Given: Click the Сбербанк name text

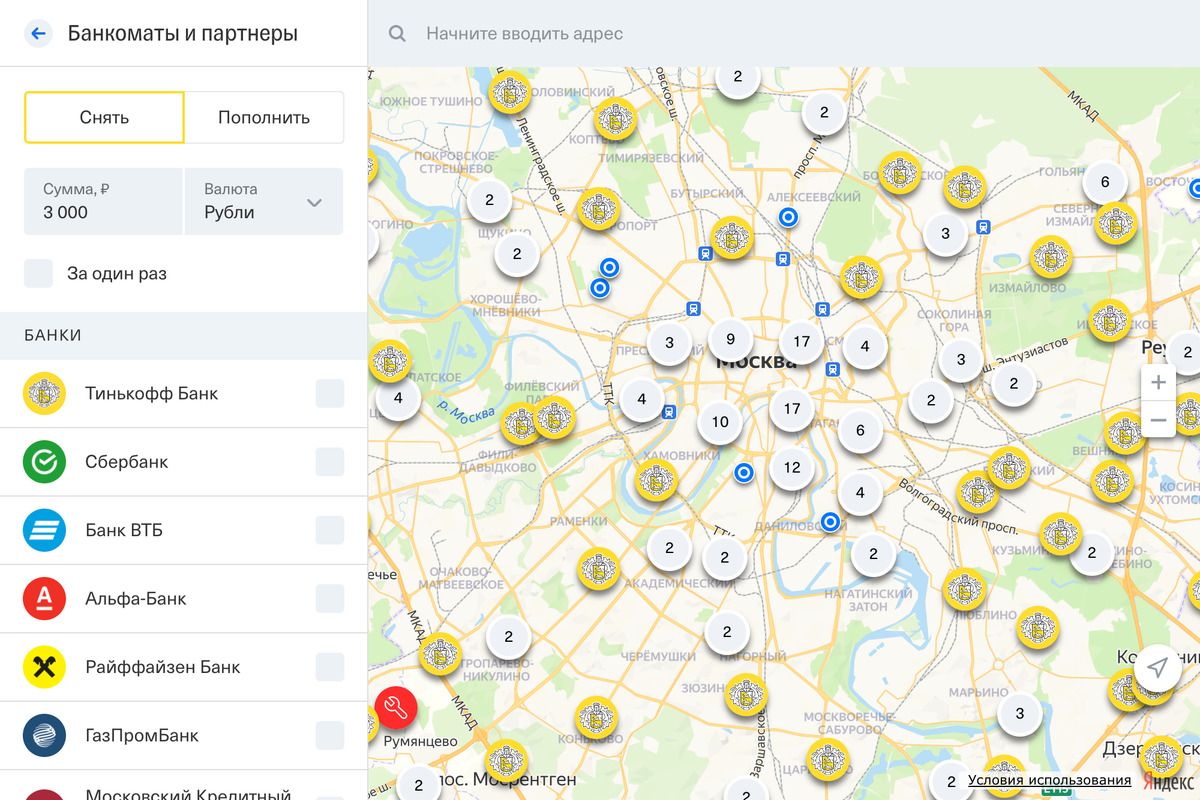Looking at the screenshot, I should point(127,462).
